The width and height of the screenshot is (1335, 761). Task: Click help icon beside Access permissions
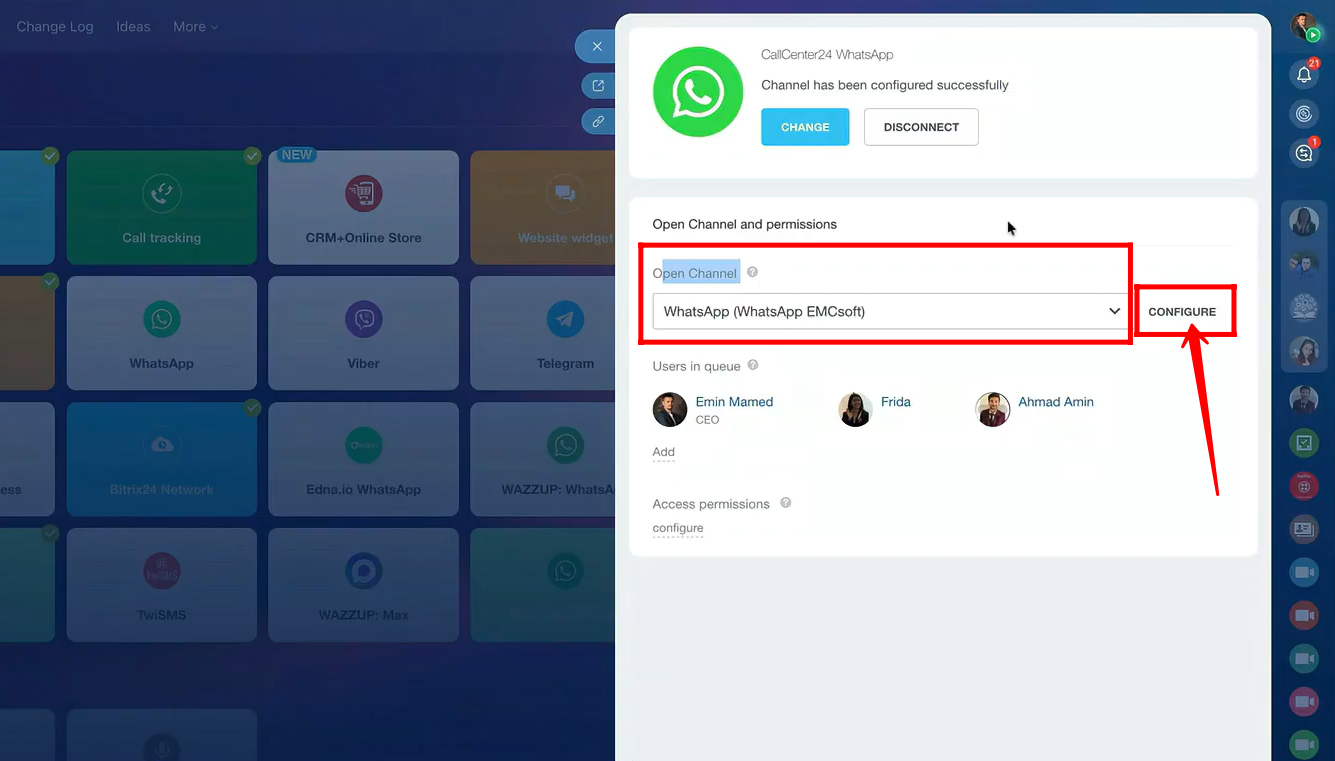click(x=786, y=503)
